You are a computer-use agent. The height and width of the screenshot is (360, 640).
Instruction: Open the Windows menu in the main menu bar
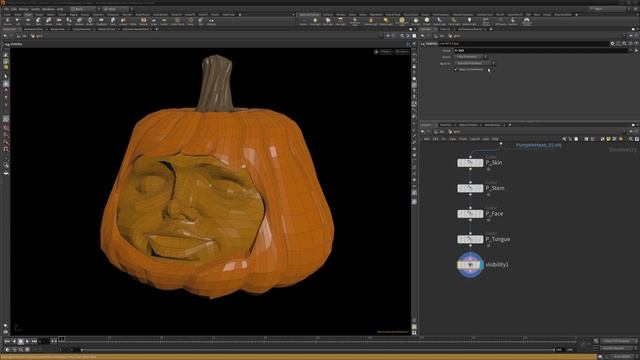pyautogui.click(x=48, y=9)
